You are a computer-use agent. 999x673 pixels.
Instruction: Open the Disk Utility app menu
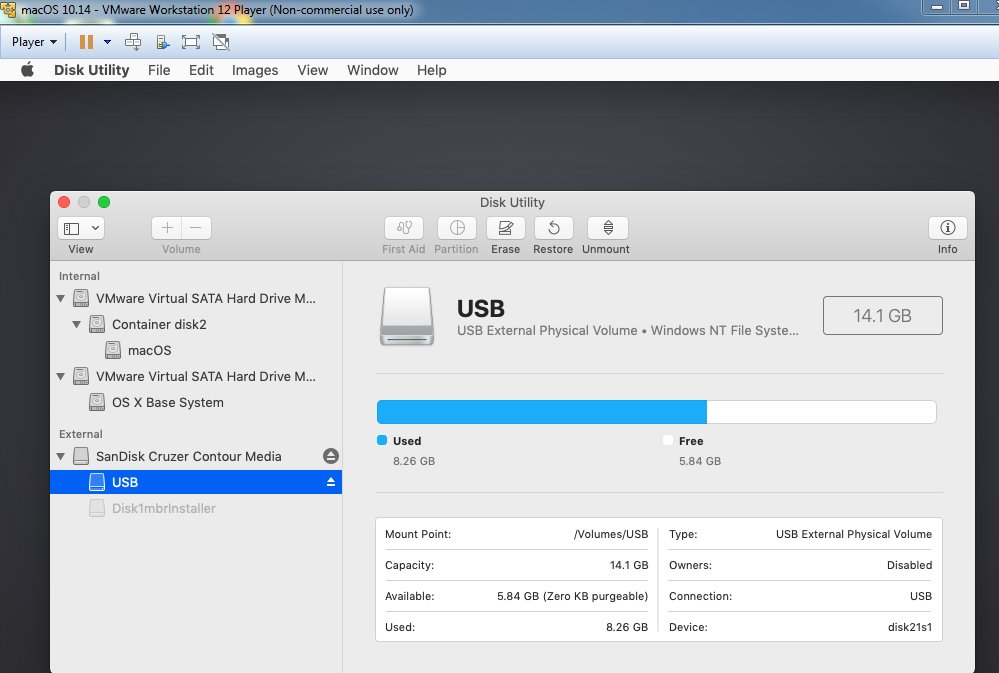[92, 70]
